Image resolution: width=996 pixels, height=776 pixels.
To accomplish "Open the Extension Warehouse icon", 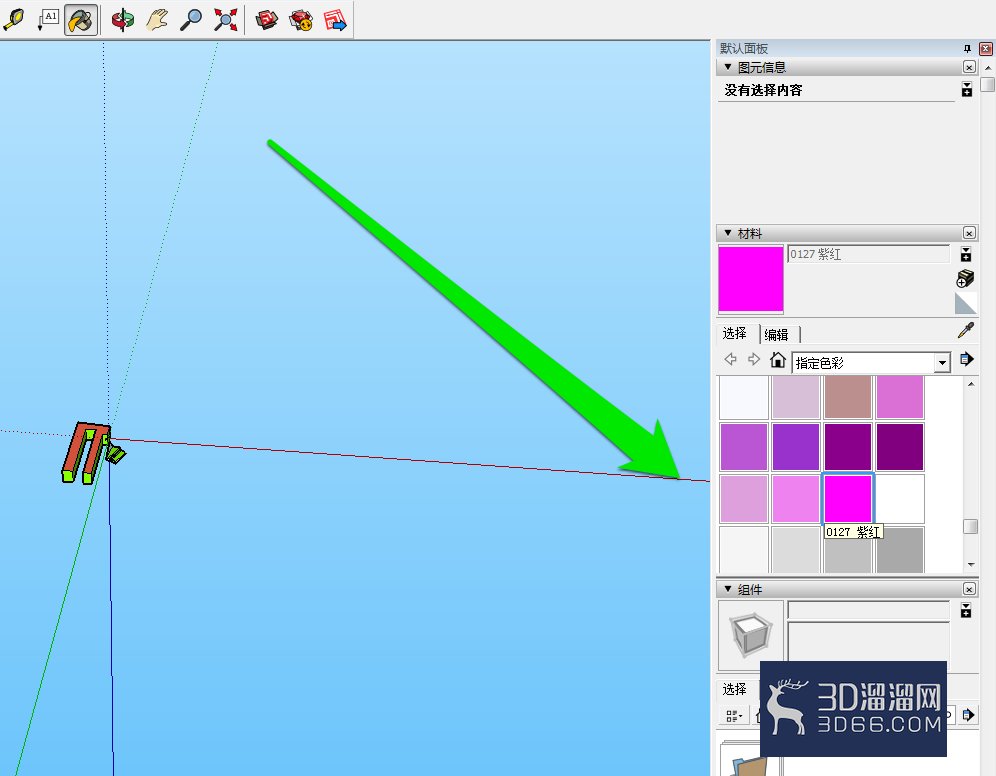I will [x=300, y=20].
